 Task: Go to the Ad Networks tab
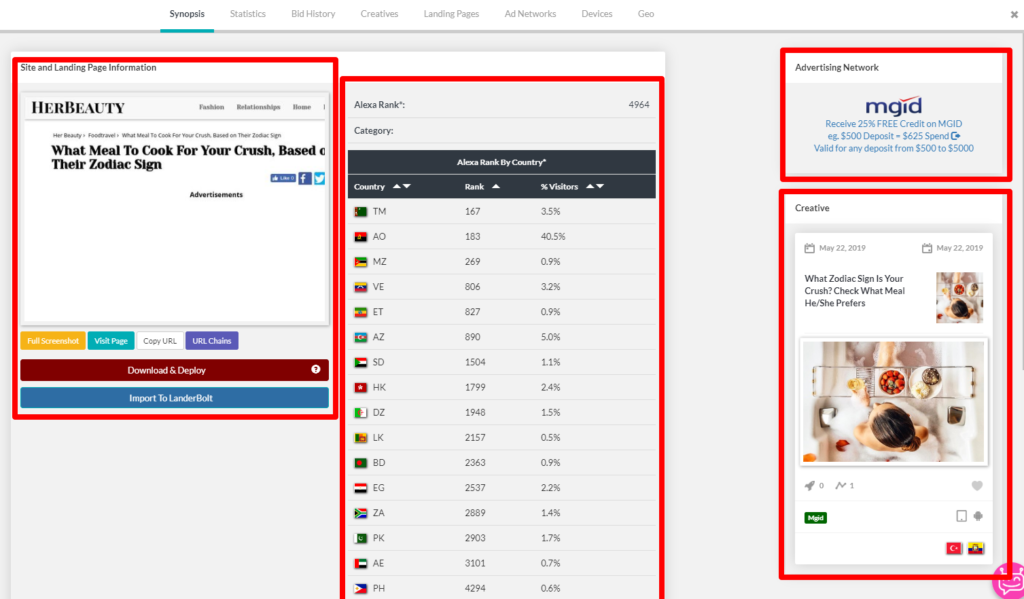(530, 14)
